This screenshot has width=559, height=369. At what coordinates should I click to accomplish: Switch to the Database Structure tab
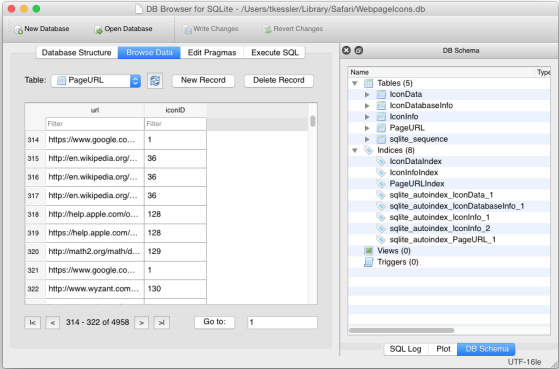[77, 52]
